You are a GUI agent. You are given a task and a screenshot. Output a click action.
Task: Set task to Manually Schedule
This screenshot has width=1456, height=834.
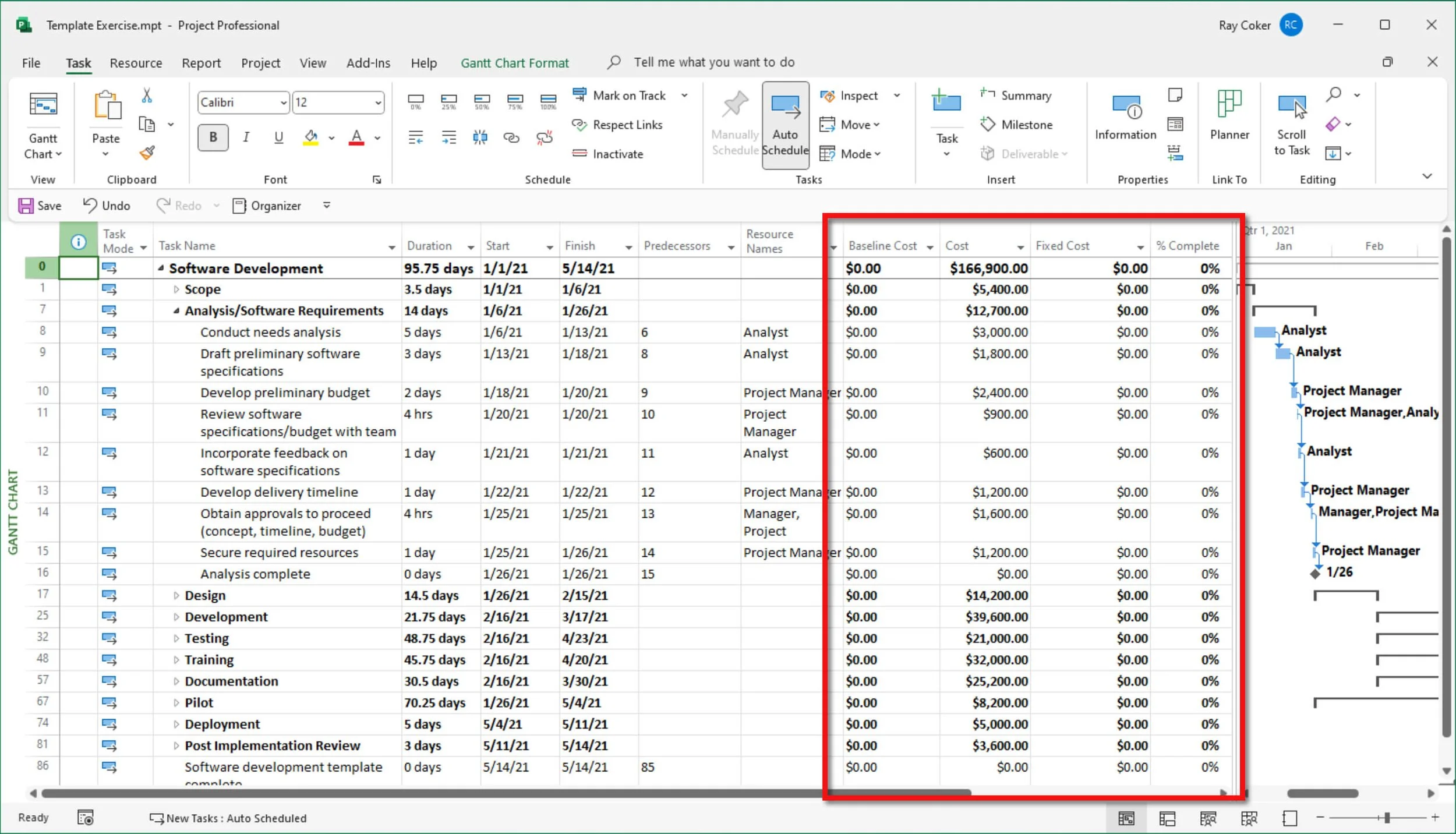[735, 125]
